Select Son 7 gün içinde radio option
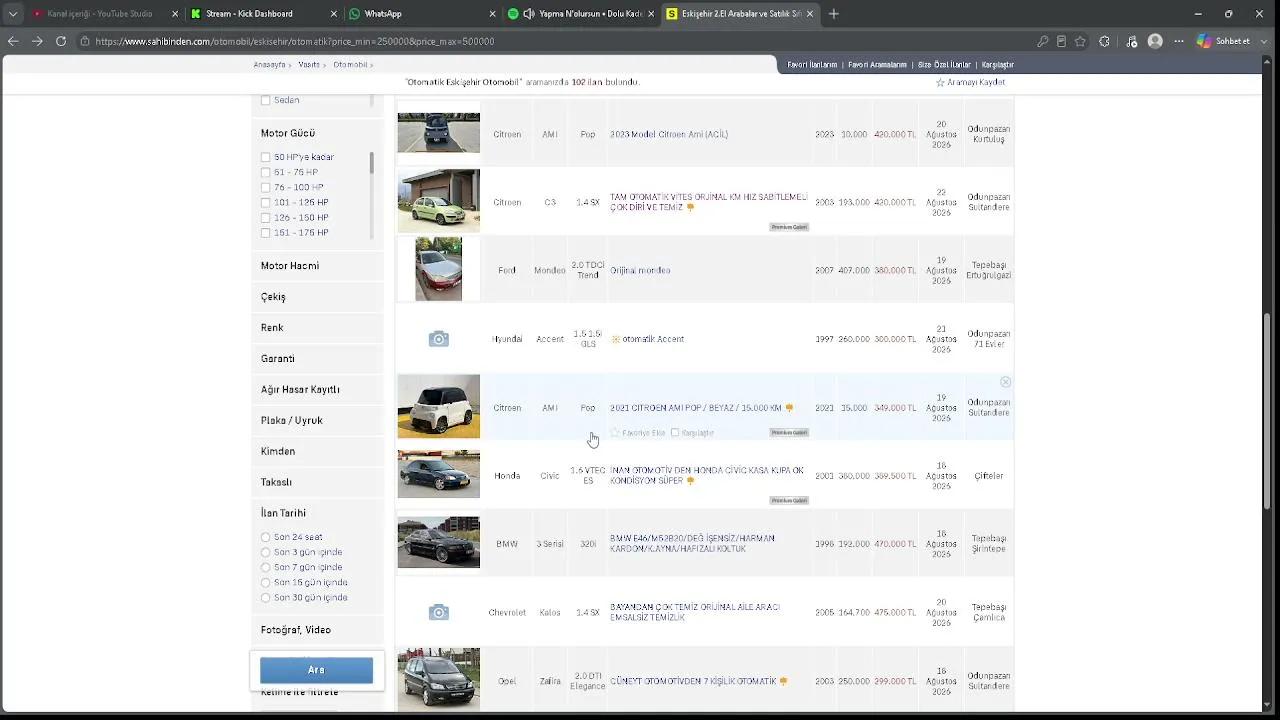 265,567
